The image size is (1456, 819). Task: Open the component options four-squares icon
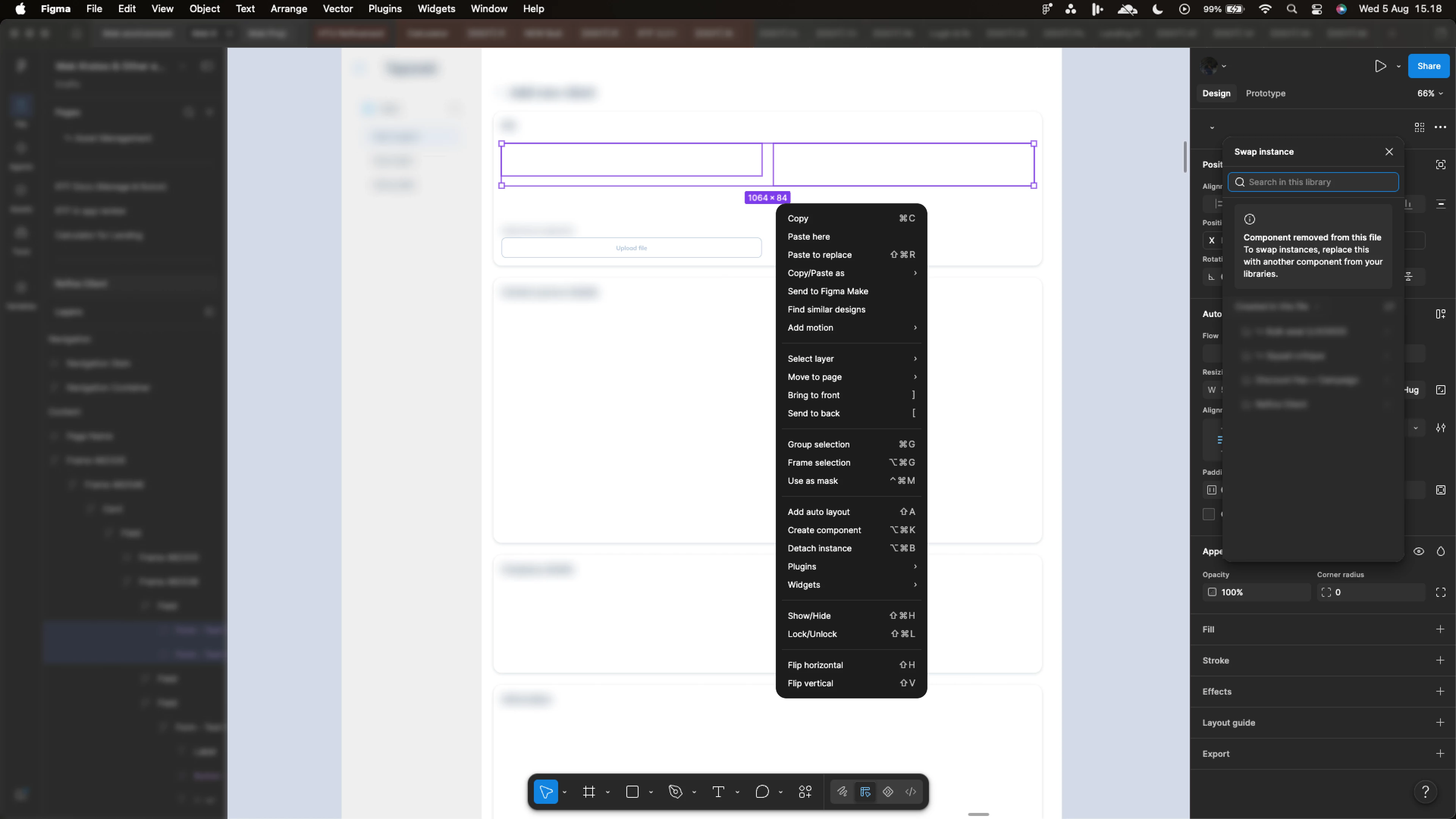(x=1419, y=127)
